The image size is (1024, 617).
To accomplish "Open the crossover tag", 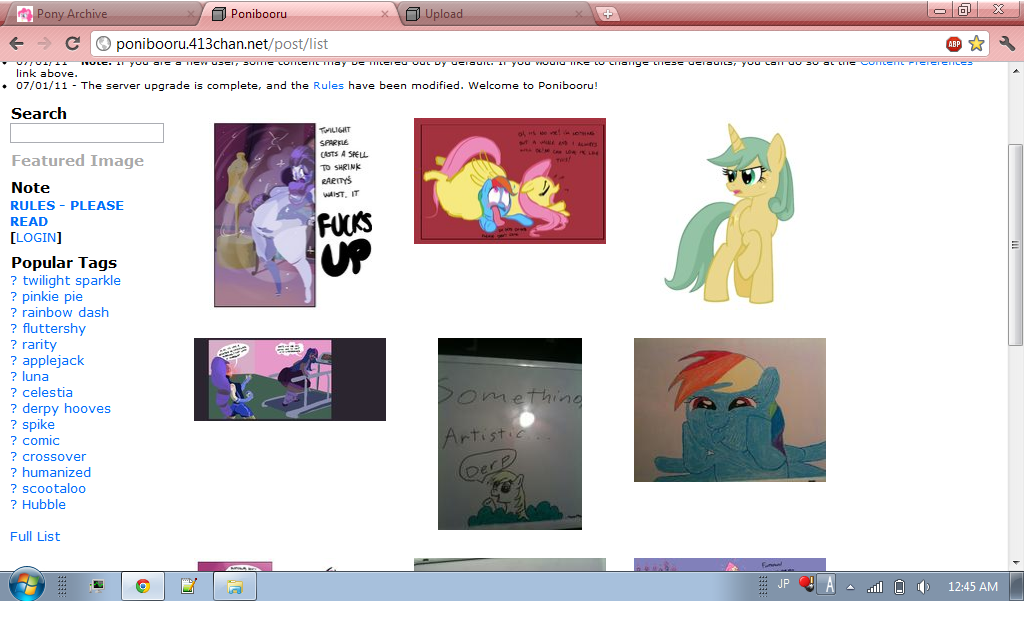I will pos(54,456).
